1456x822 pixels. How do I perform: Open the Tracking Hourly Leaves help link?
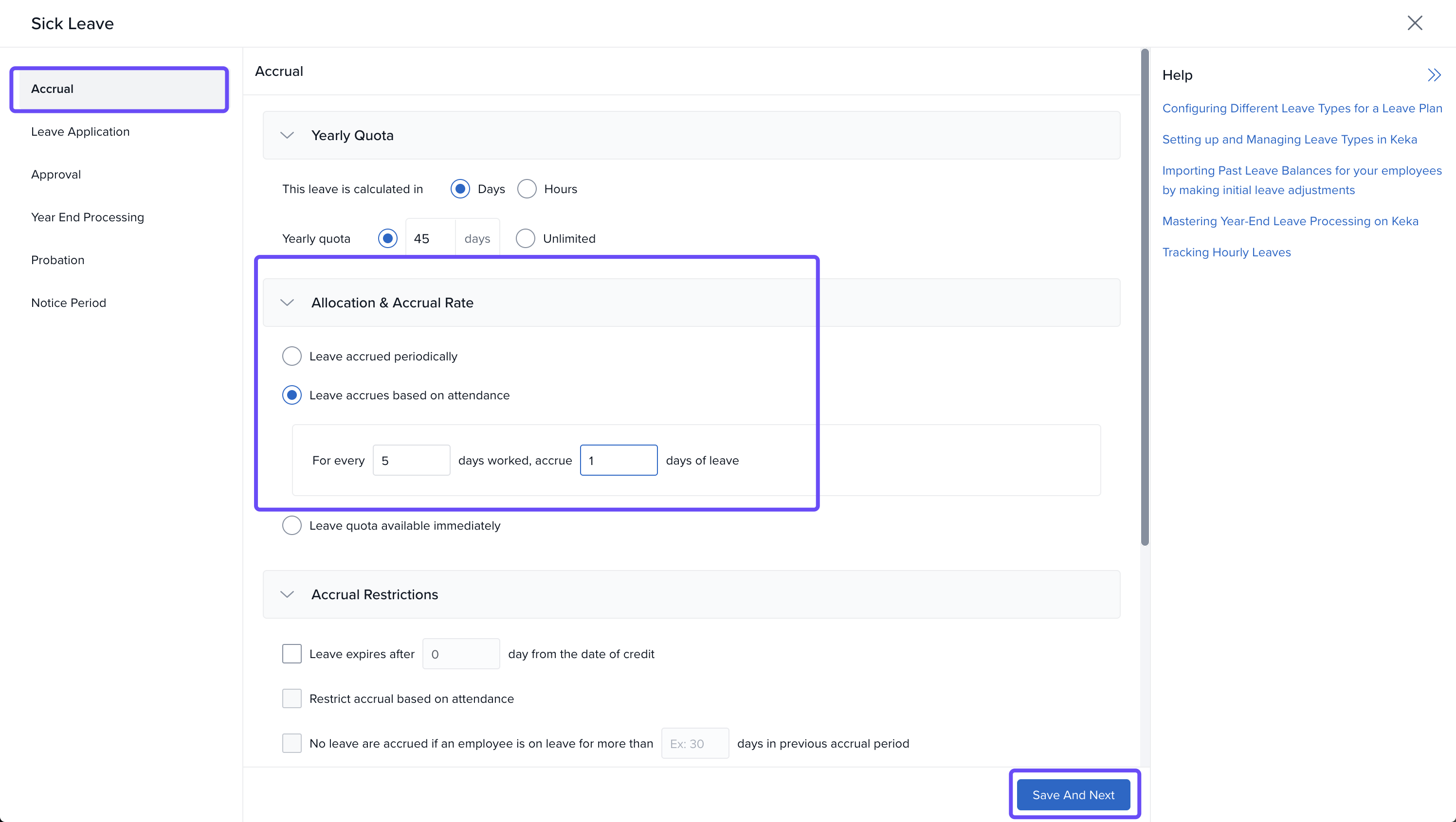[x=1226, y=252]
